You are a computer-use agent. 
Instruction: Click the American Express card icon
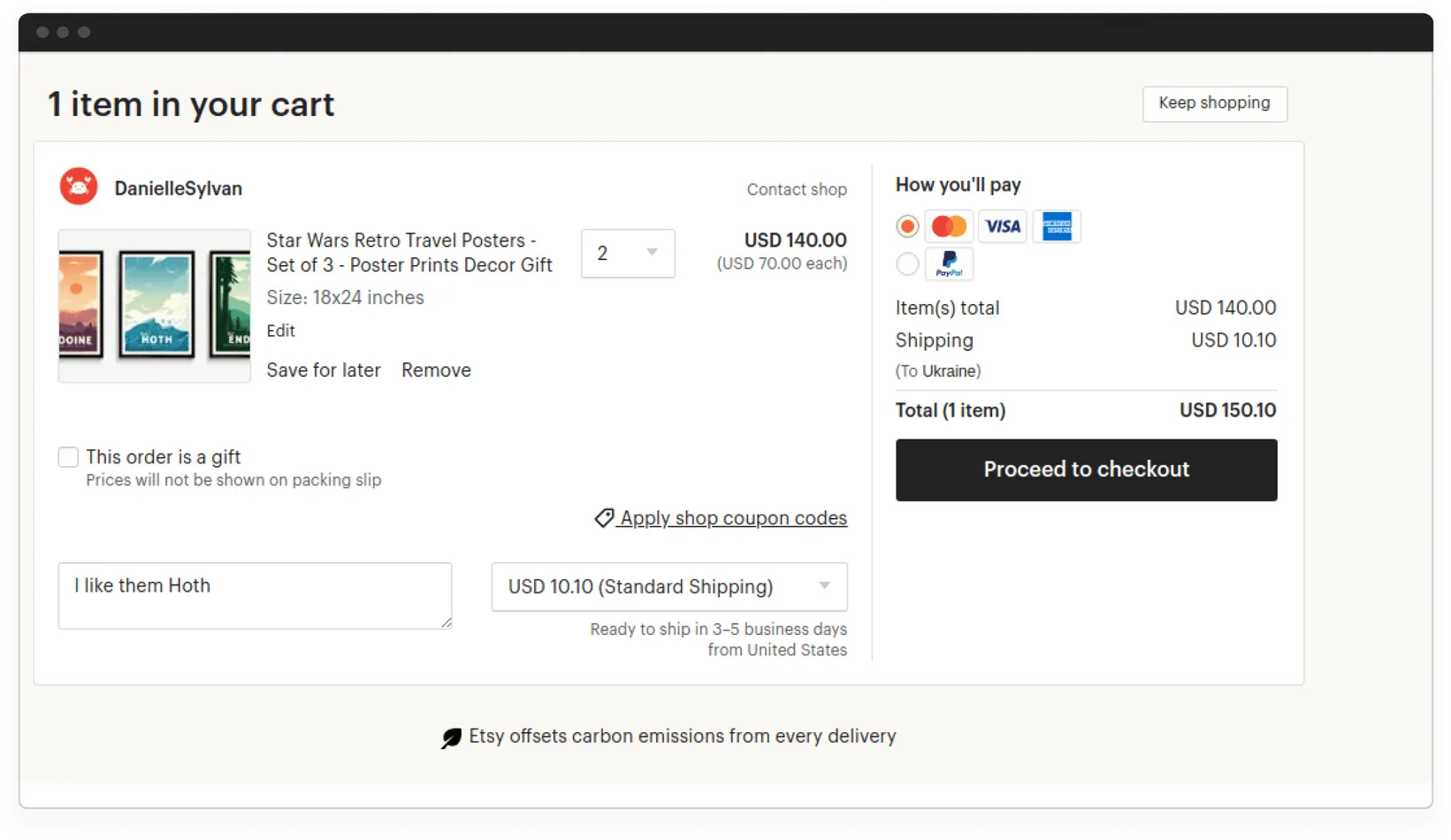pos(1057,226)
